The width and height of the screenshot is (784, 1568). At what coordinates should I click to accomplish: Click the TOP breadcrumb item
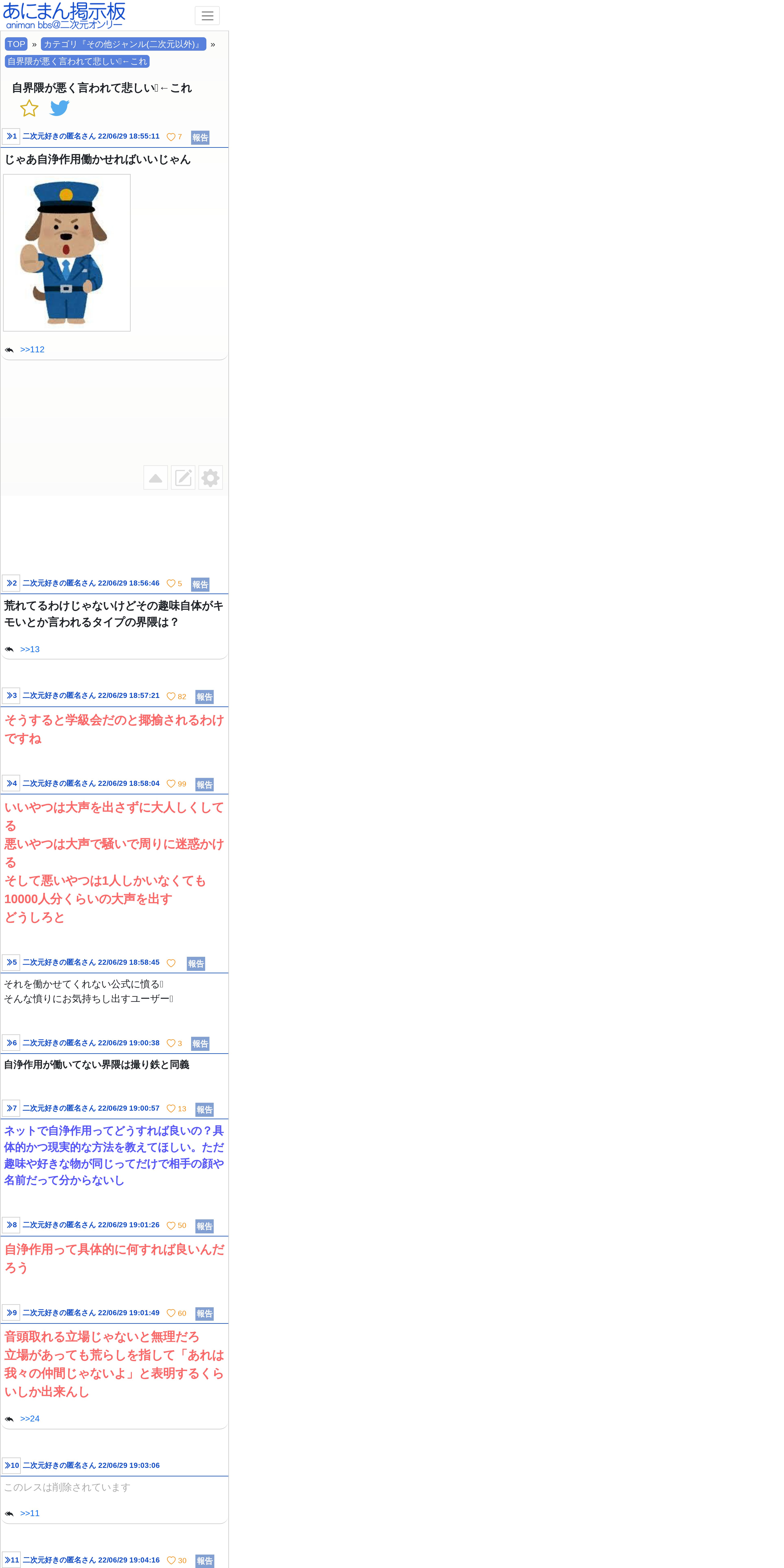coord(16,44)
